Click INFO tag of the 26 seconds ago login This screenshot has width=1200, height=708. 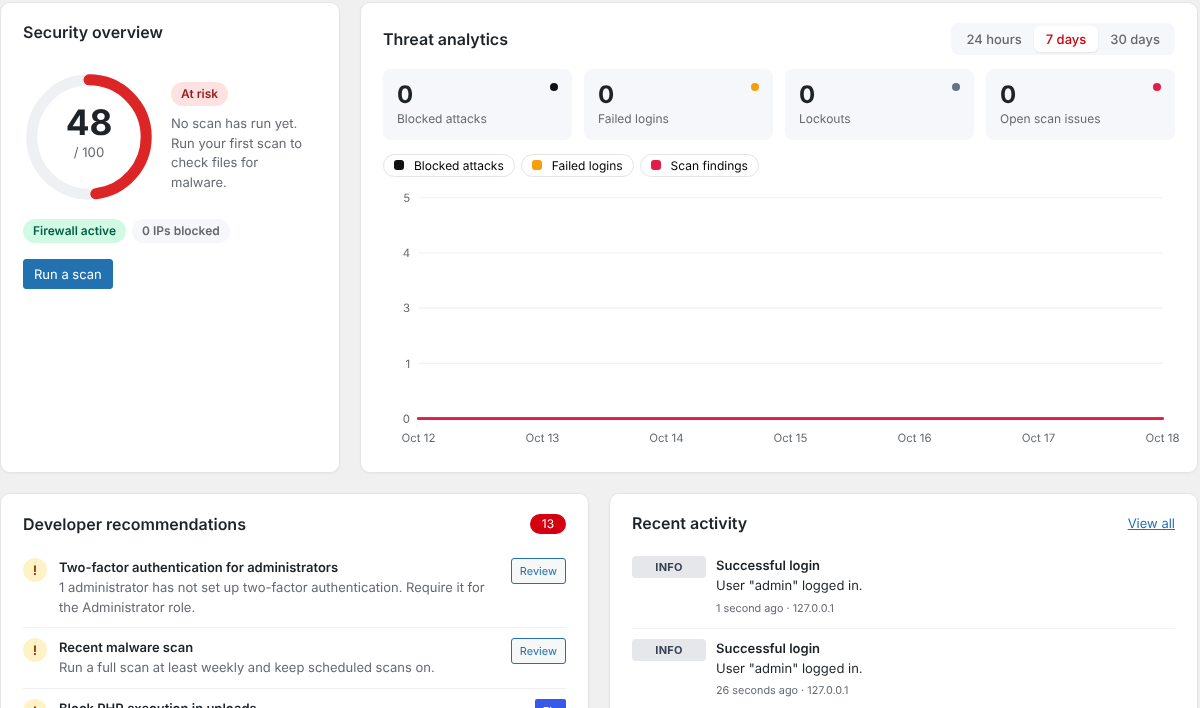pos(669,650)
